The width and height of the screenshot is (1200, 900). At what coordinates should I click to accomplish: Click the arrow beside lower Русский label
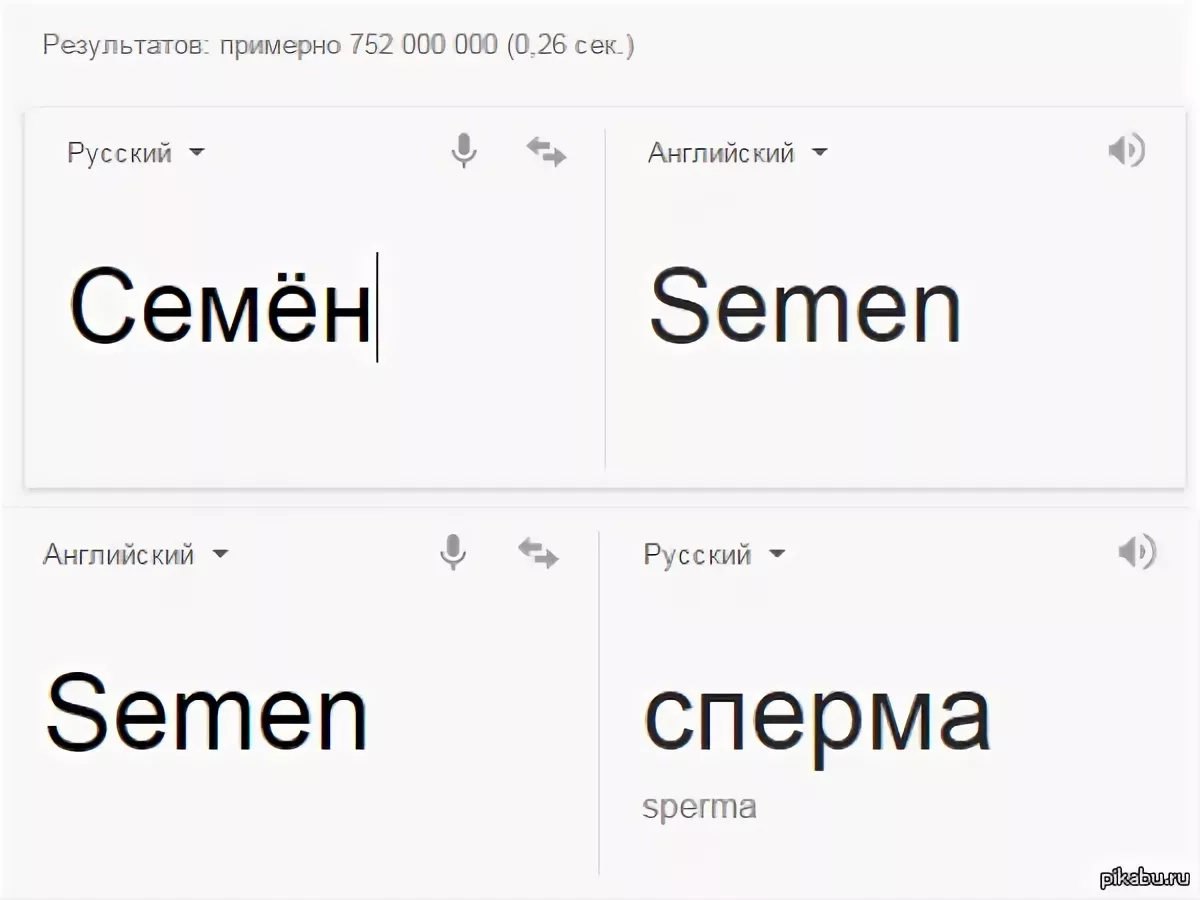[777, 554]
